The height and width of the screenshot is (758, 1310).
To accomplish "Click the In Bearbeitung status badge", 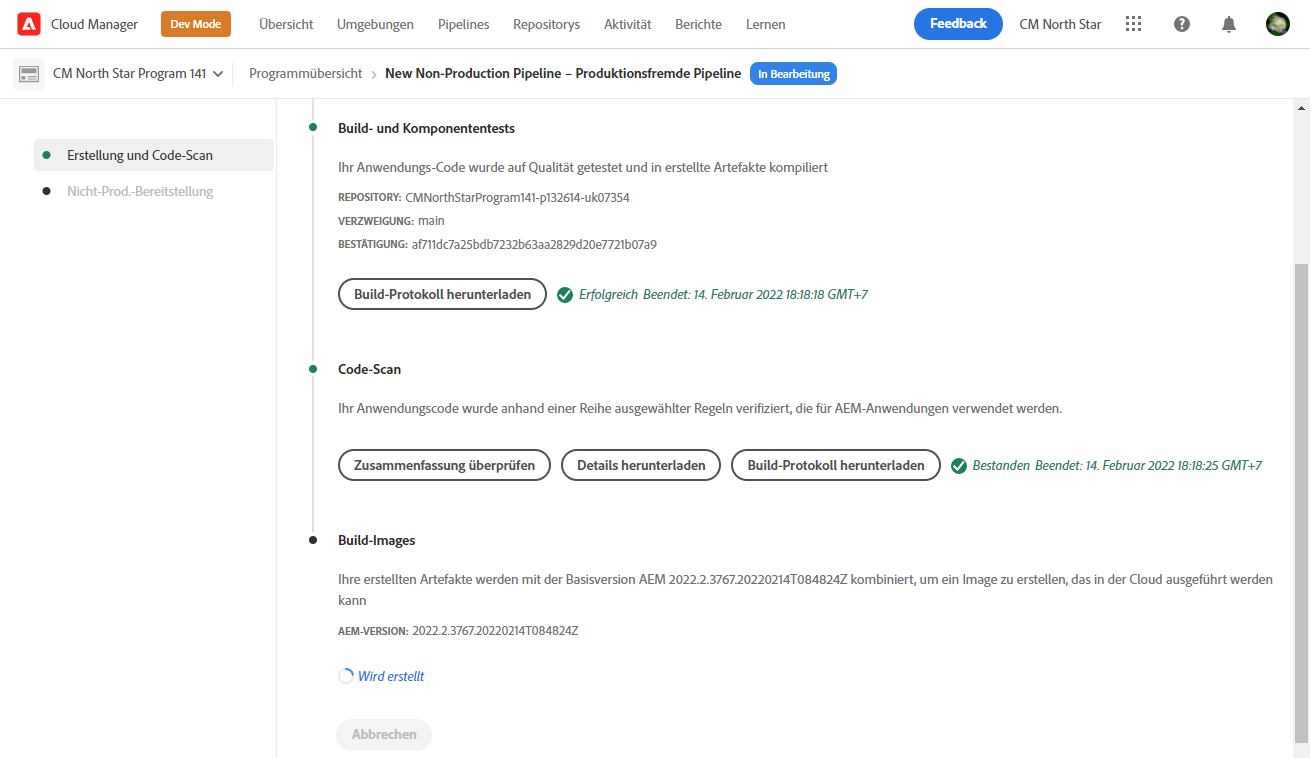I will tap(793, 74).
